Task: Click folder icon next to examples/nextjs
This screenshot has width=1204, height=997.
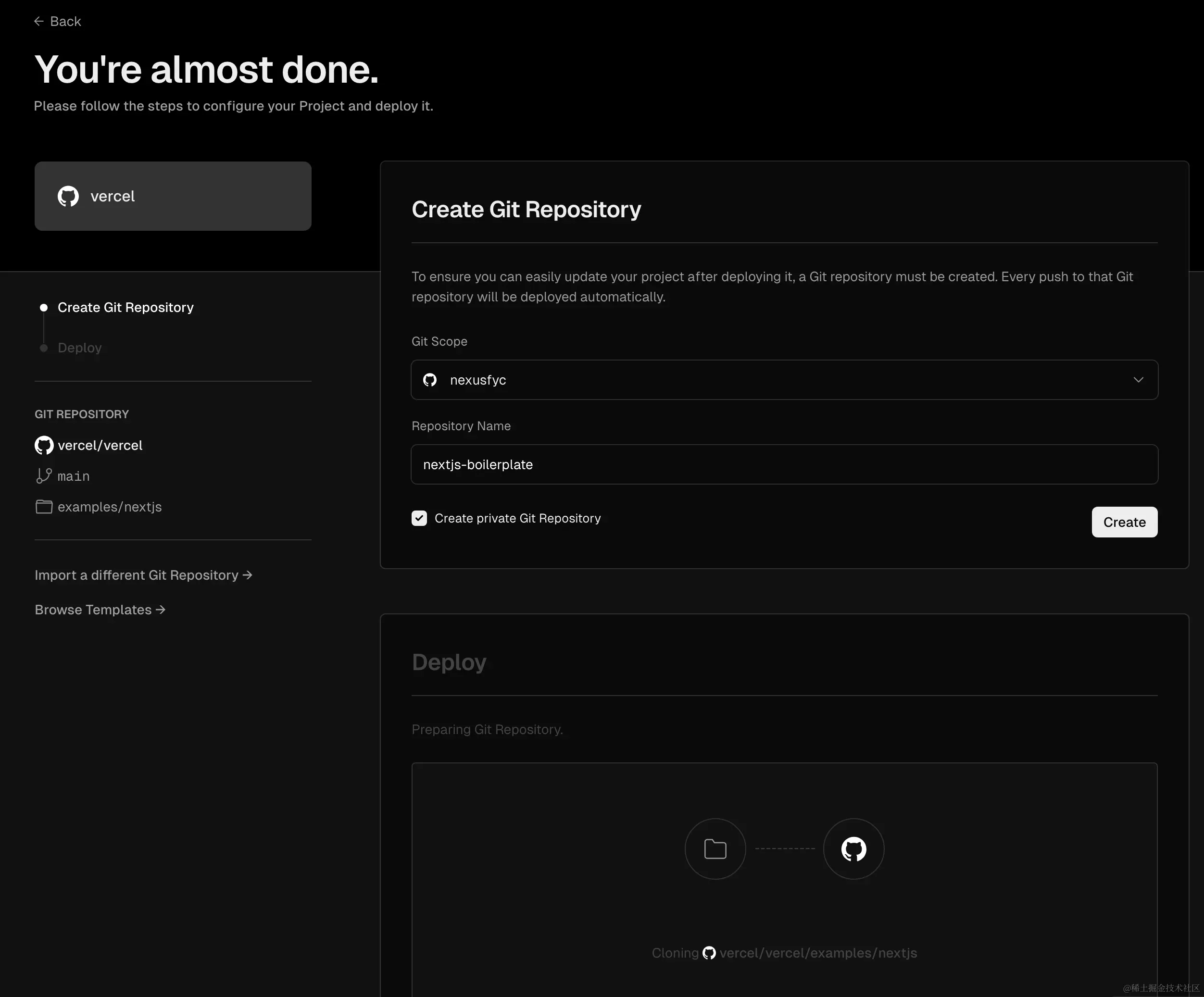Action: coord(44,507)
